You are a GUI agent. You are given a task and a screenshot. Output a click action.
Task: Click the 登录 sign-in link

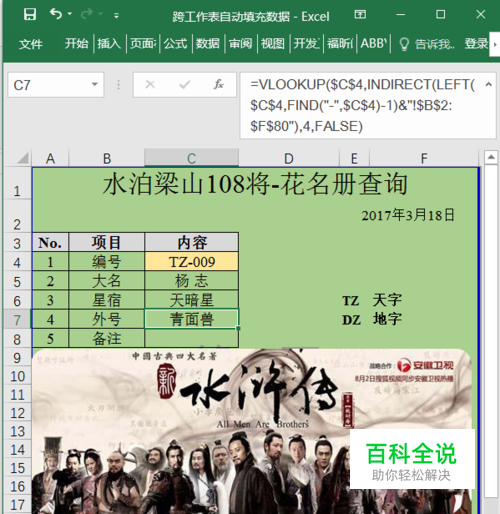coord(476,43)
